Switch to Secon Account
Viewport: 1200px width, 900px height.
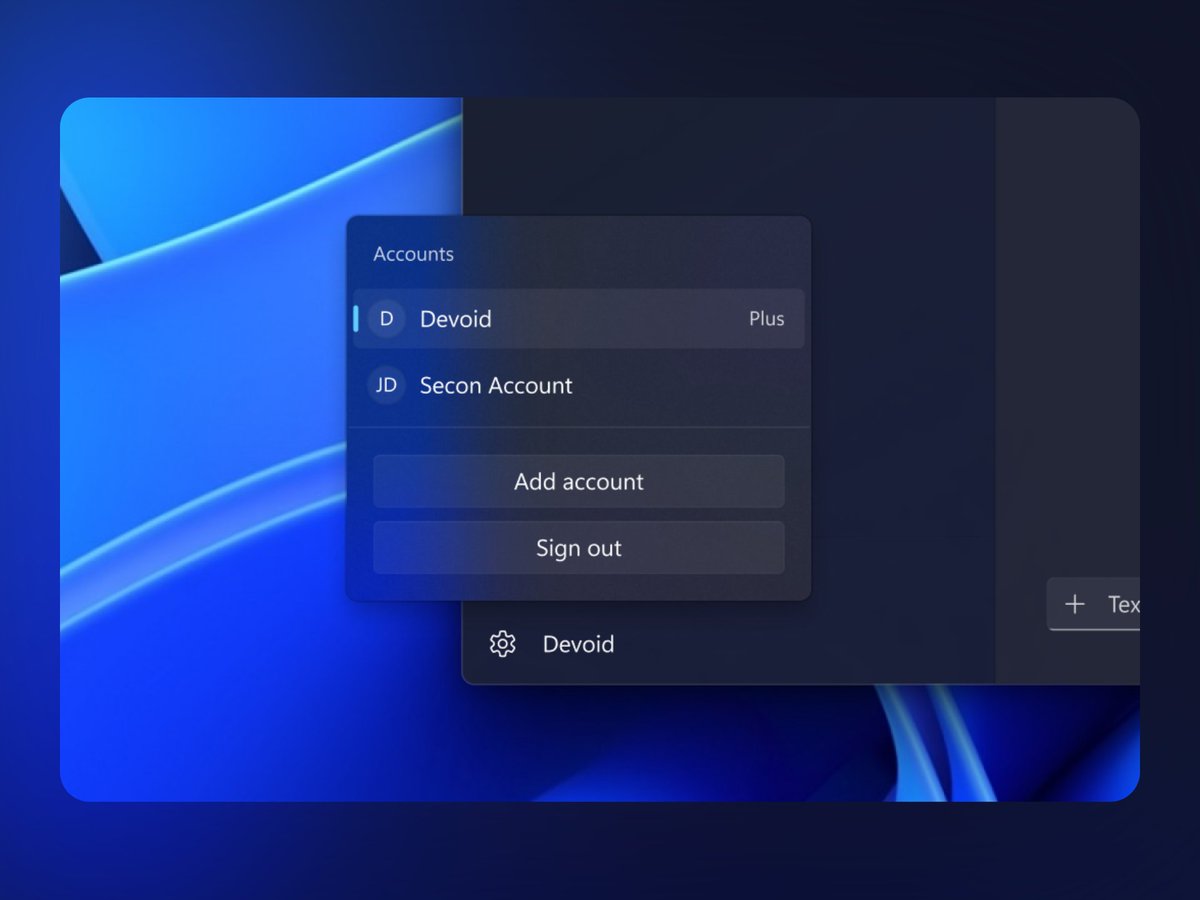pyautogui.click(x=579, y=385)
